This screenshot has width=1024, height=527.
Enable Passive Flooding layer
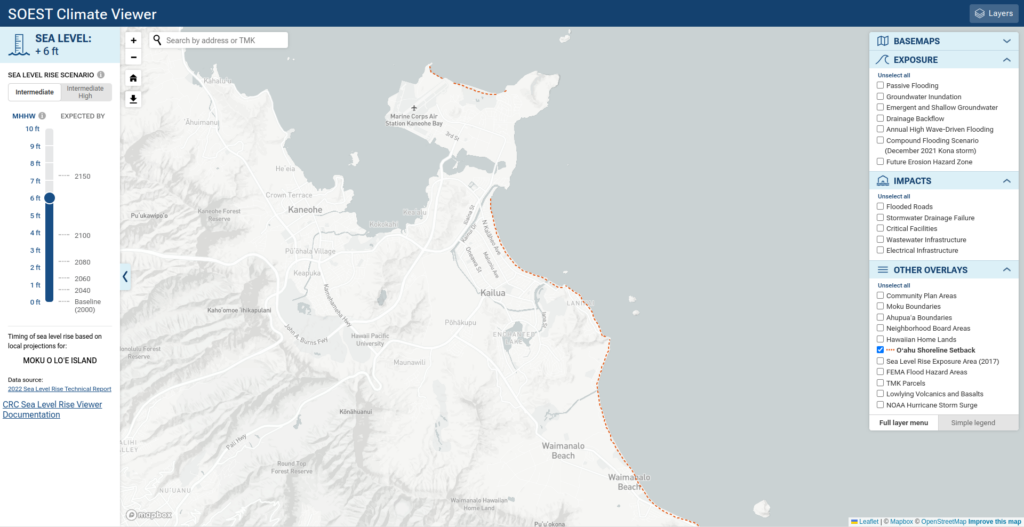click(880, 86)
